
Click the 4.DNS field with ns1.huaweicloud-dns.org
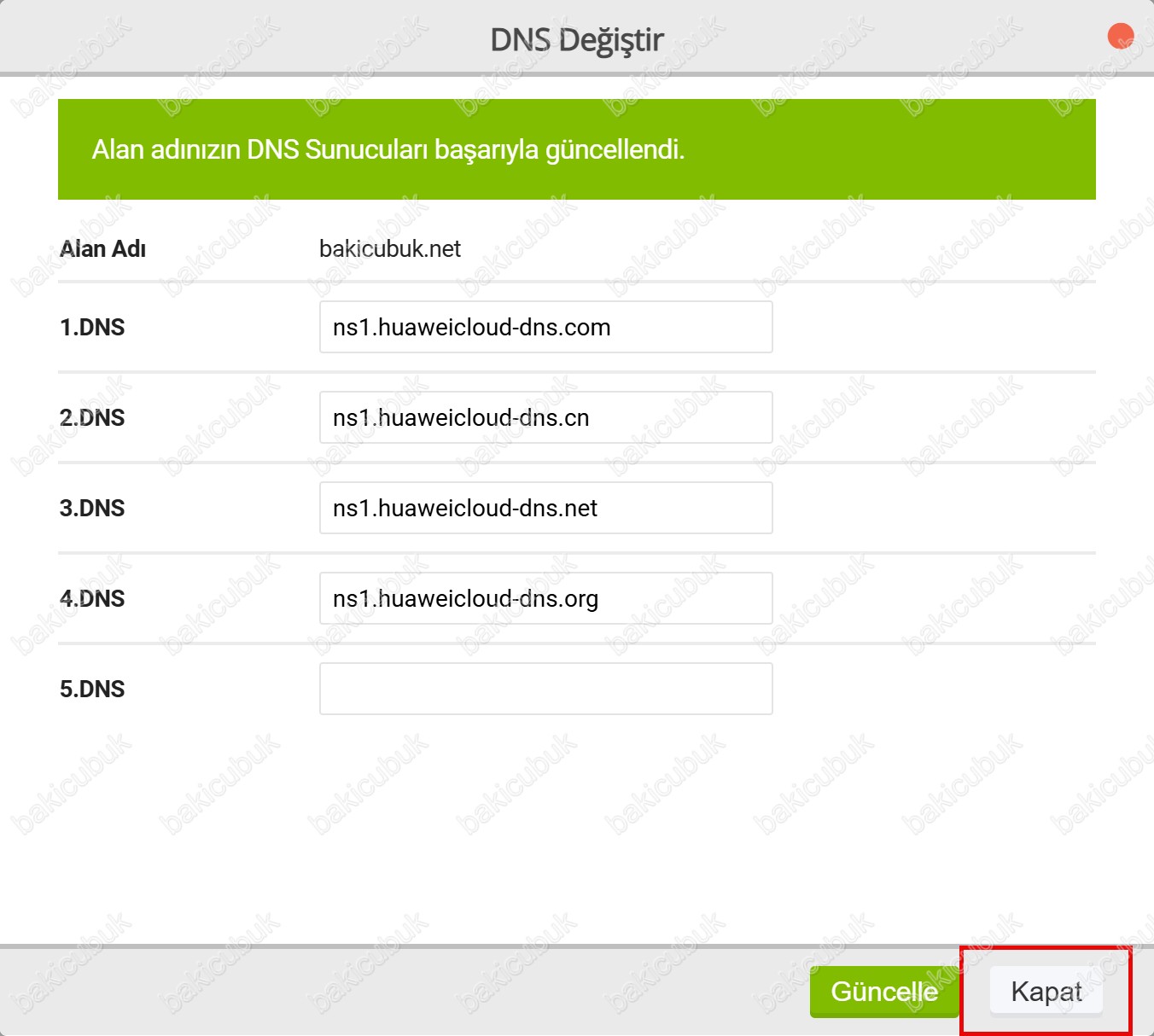point(545,598)
